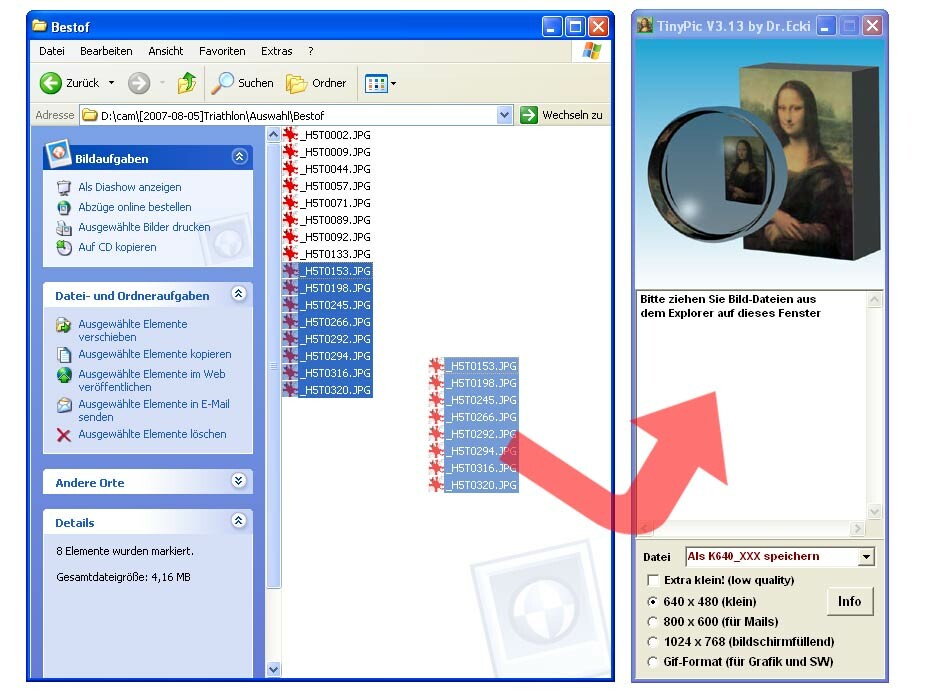Open Suchen search magnifier icon
The width and height of the screenshot is (929, 697).
(x=223, y=83)
